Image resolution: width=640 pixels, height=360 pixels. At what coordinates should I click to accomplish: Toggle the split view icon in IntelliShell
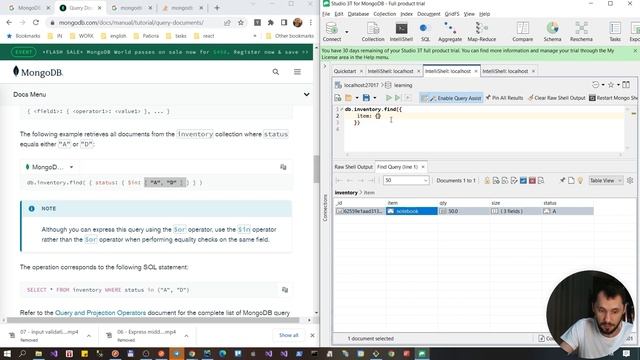pyautogui.click(x=626, y=85)
